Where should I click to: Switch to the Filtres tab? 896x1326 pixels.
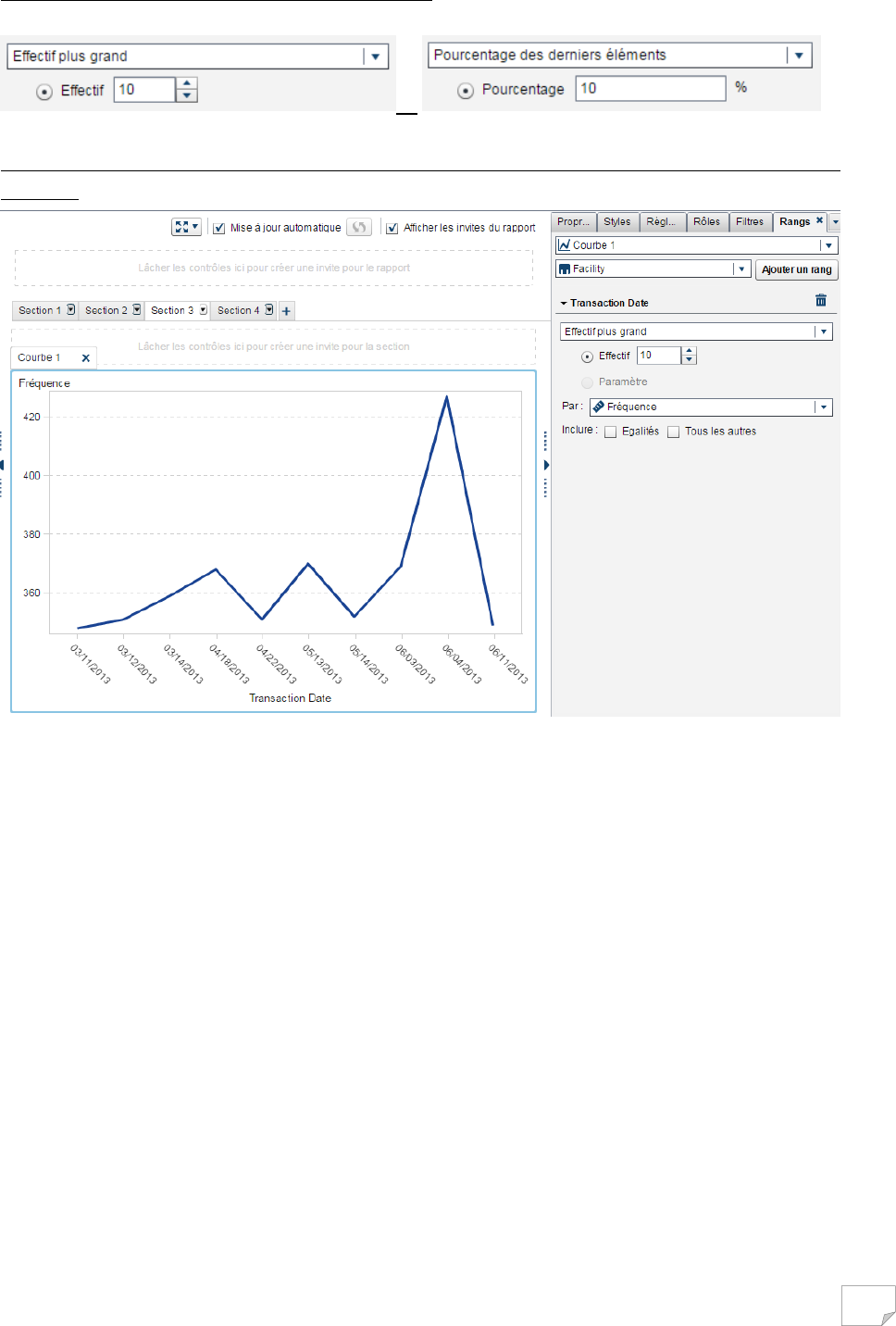(x=750, y=221)
